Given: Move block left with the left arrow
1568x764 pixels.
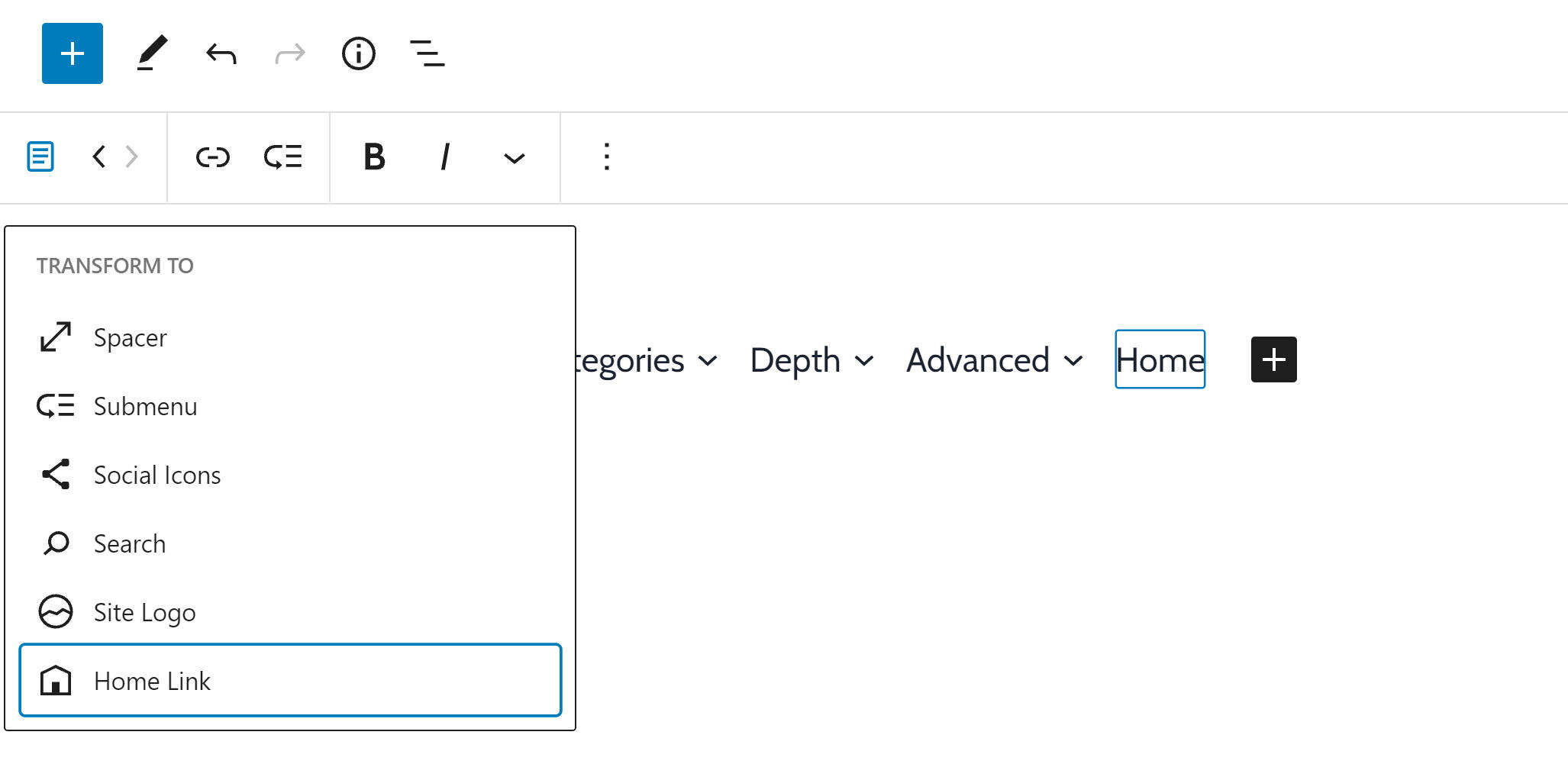Looking at the screenshot, I should click(x=98, y=157).
